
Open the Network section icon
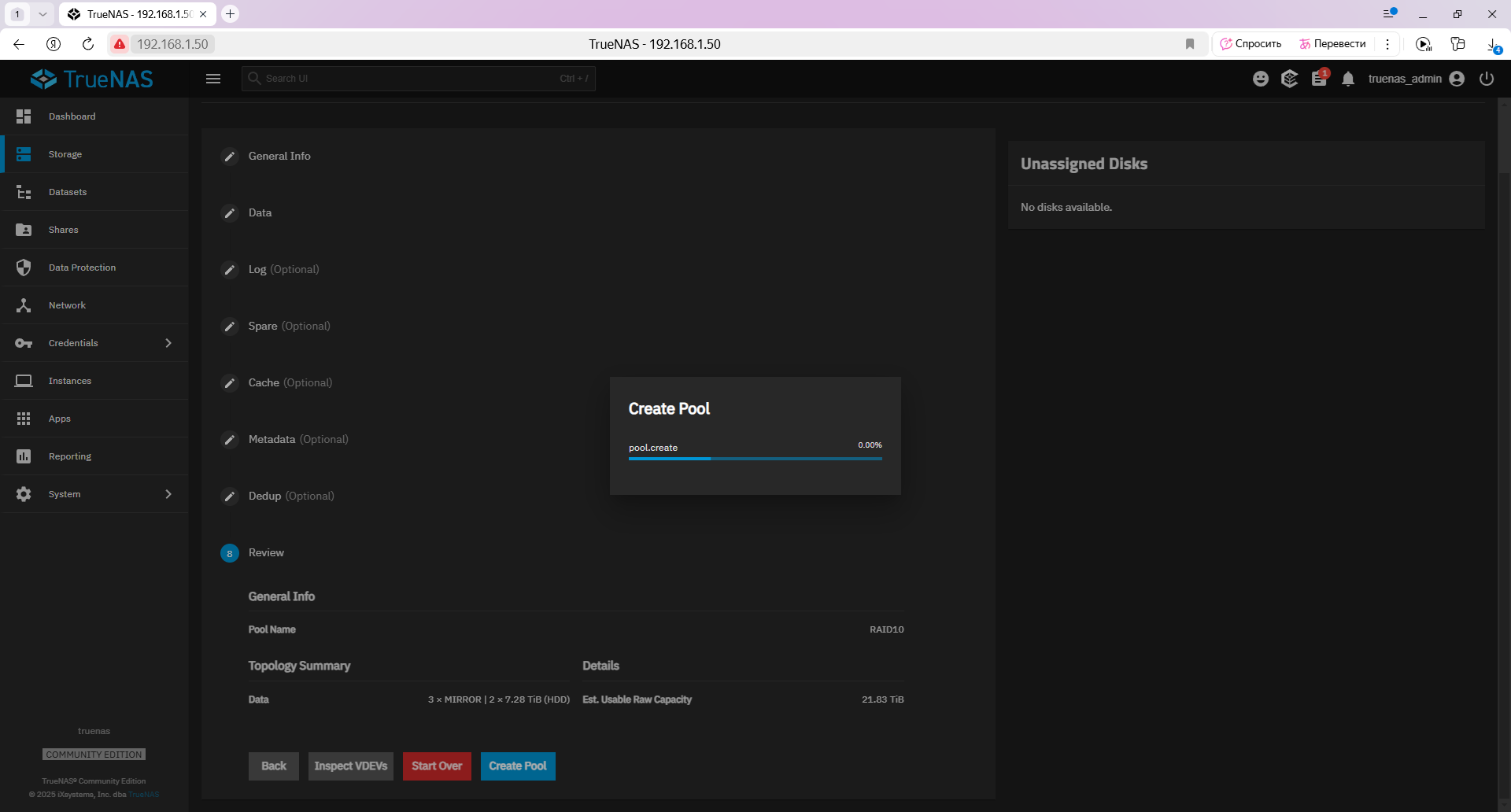[24, 305]
